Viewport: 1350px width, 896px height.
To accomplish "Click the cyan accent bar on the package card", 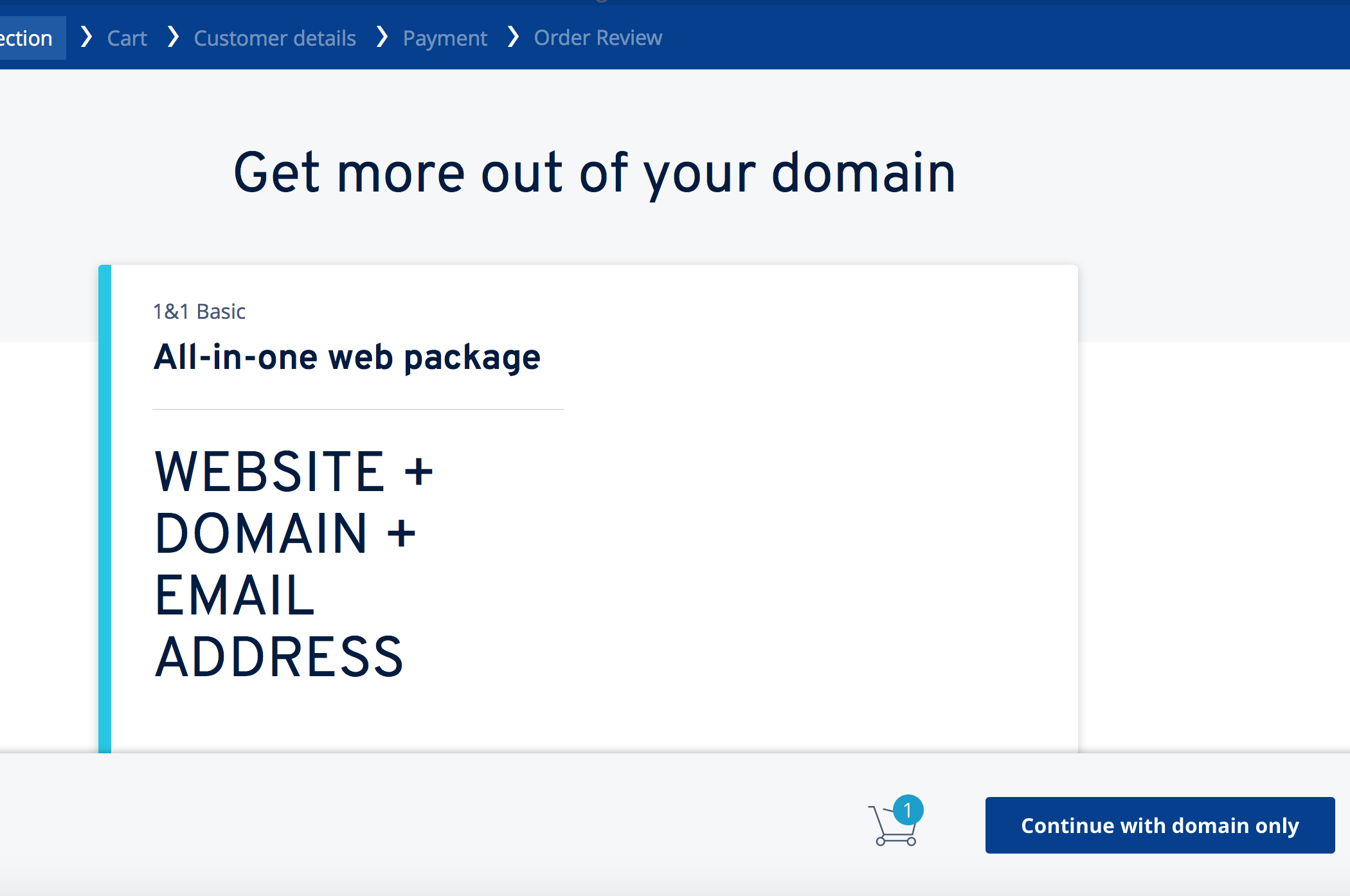I will coord(105,508).
